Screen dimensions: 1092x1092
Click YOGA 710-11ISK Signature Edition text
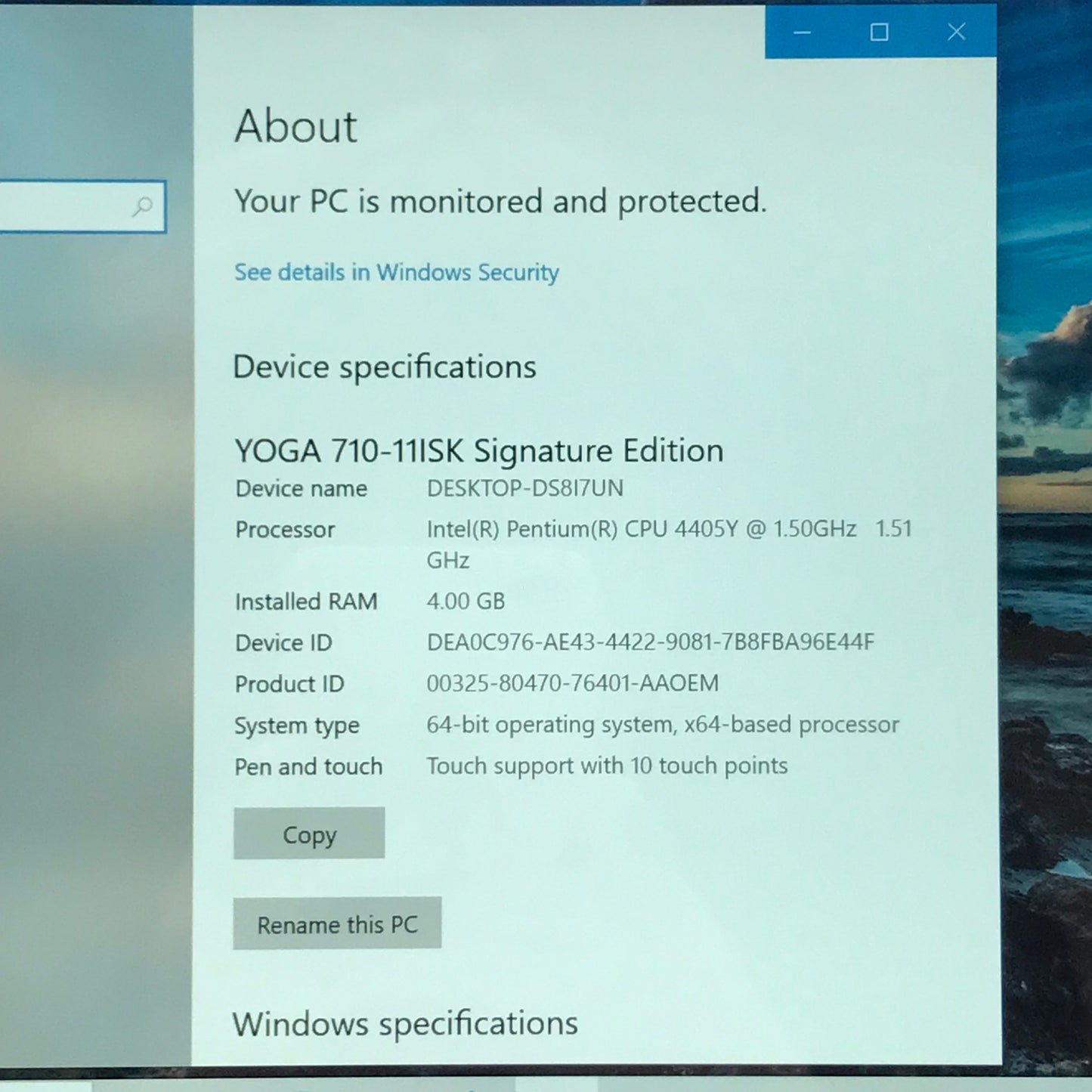click(x=478, y=450)
